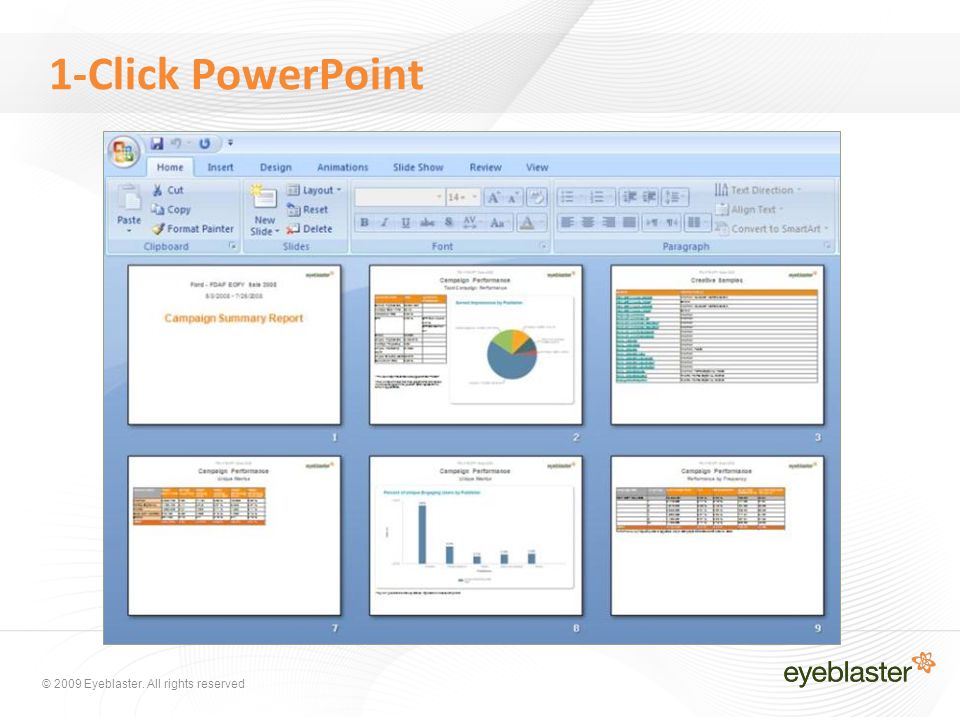Screen dimensions: 960x720
Task: Align text right
Action: pyautogui.click(x=609, y=222)
